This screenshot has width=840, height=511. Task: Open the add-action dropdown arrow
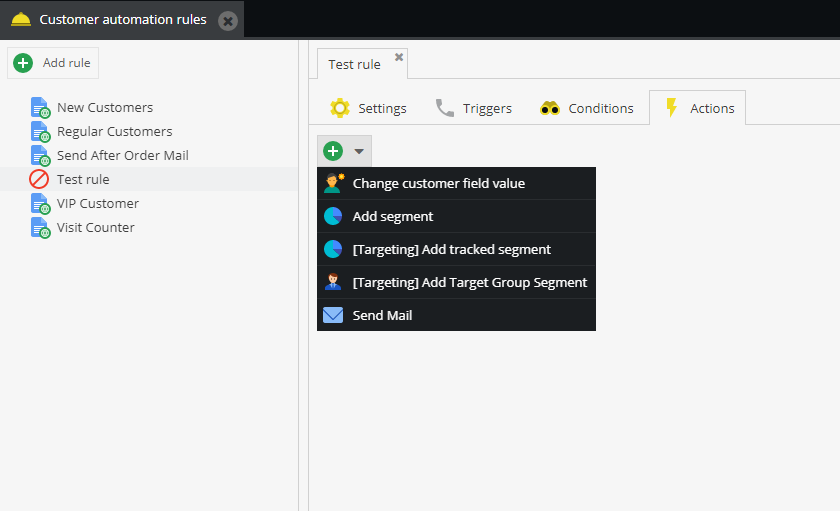(359, 152)
